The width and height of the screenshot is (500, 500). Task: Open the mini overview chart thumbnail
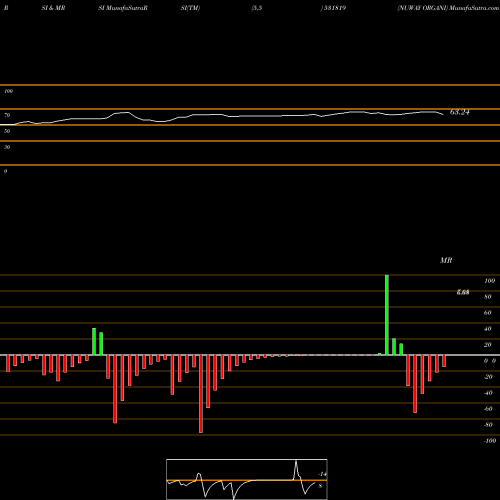click(247, 479)
